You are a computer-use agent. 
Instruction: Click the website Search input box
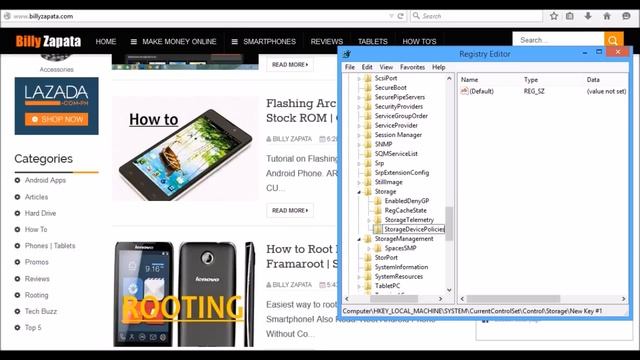[x=558, y=40]
